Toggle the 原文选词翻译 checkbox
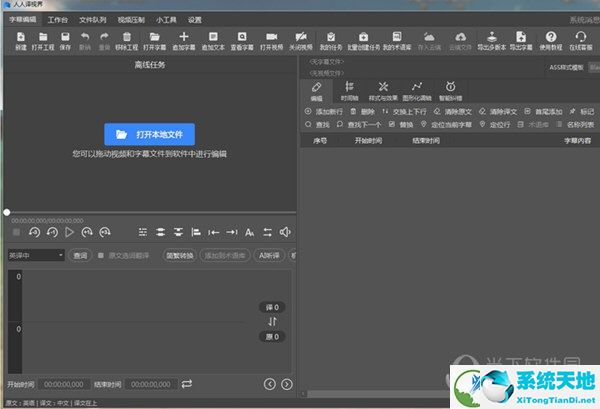This screenshot has height=409, width=600. (x=101, y=255)
